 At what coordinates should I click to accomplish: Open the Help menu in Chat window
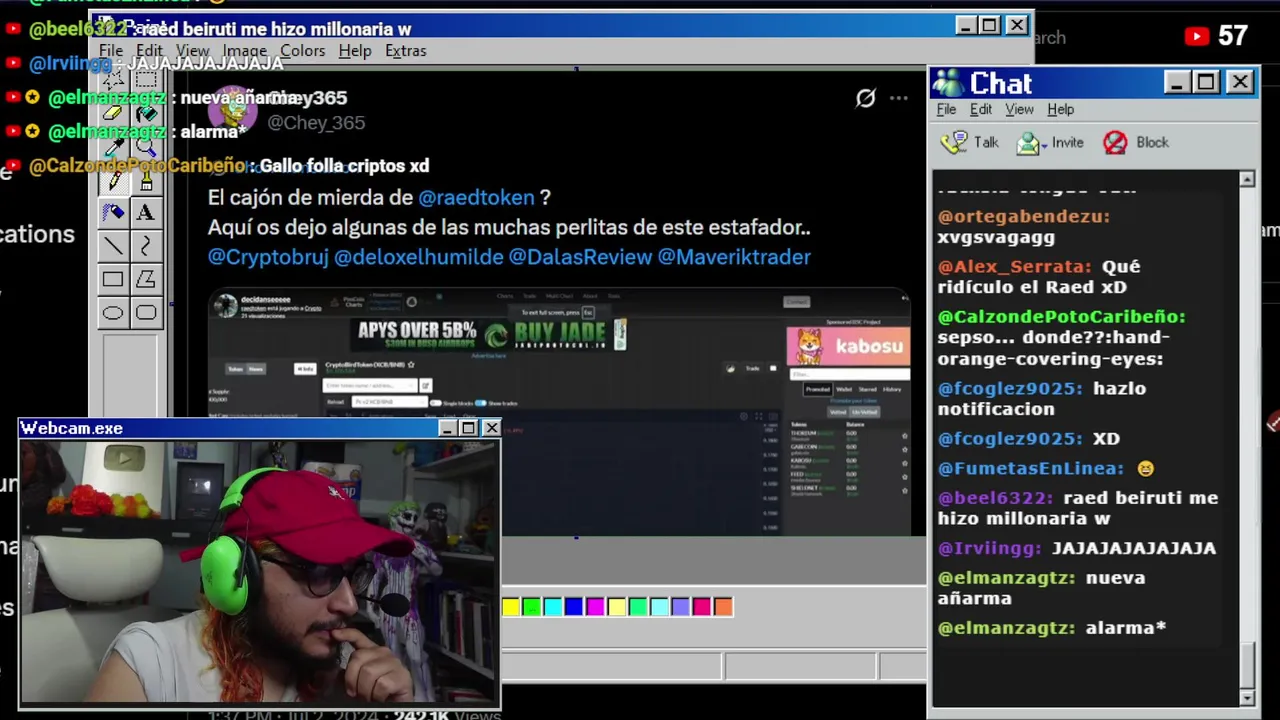[x=1060, y=109]
